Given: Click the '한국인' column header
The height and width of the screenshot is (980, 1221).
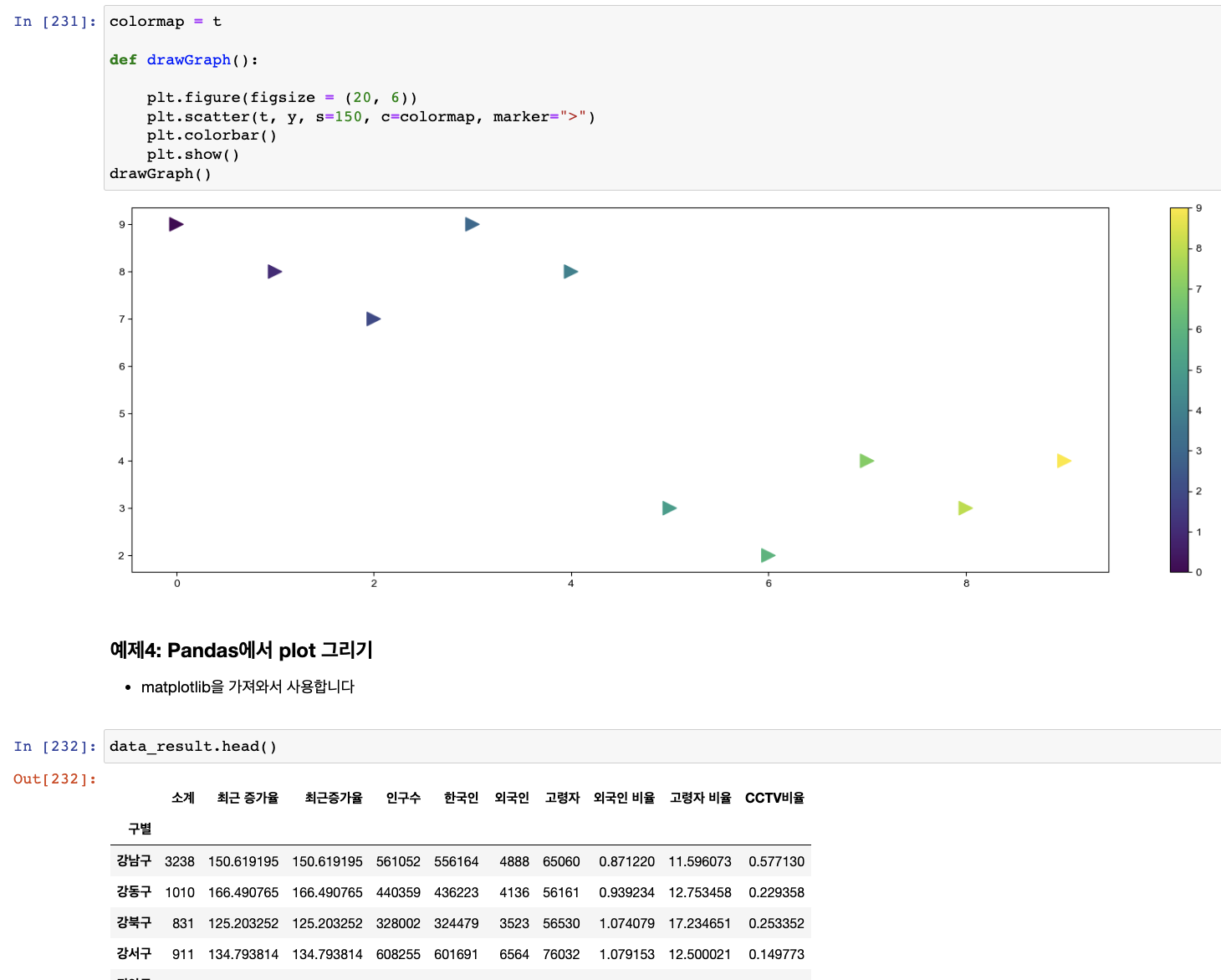Looking at the screenshot, I should point(461,798).
